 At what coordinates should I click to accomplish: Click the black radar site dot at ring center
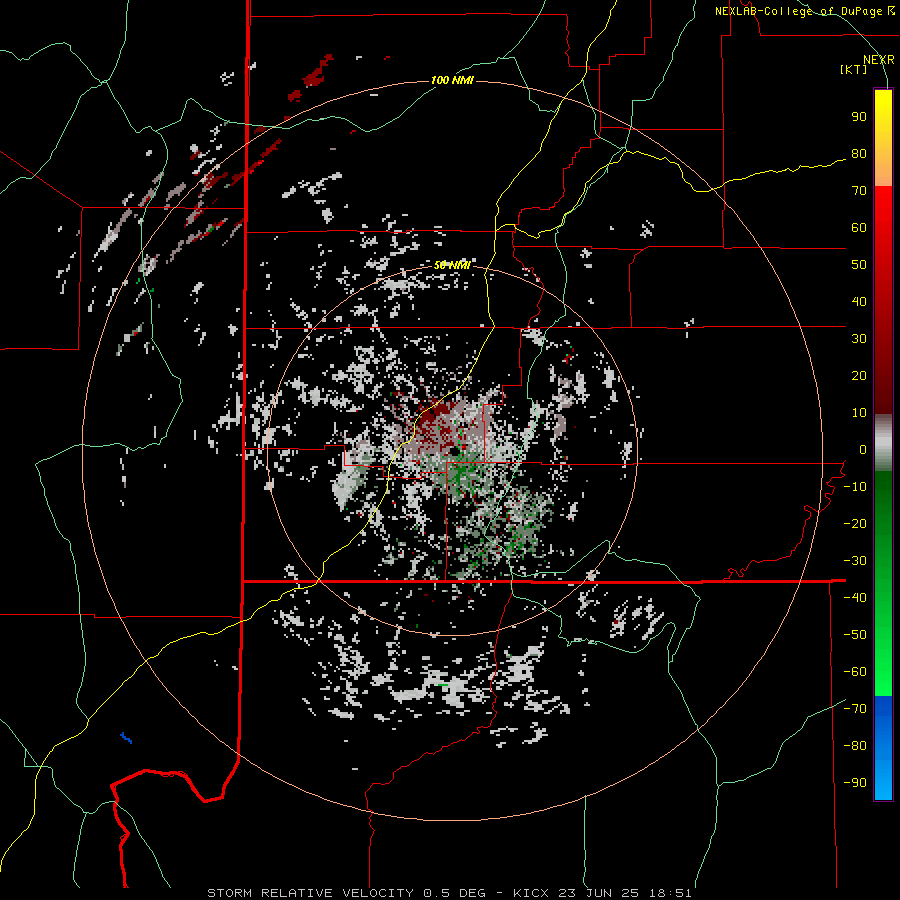pos(454,452)
